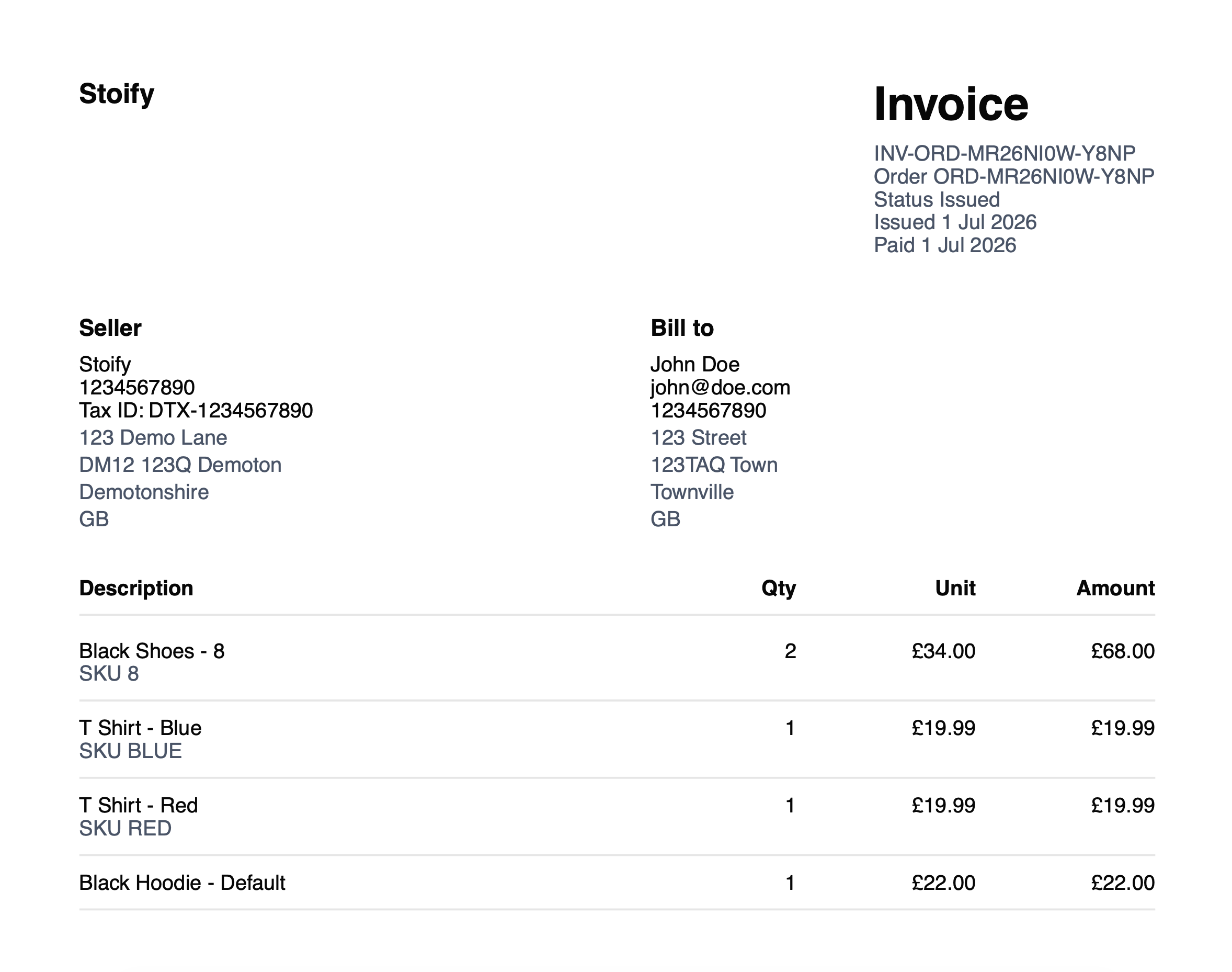Screen dimensions: 1232x972
Task: Click the Townville line
Action: pos(692,492)
